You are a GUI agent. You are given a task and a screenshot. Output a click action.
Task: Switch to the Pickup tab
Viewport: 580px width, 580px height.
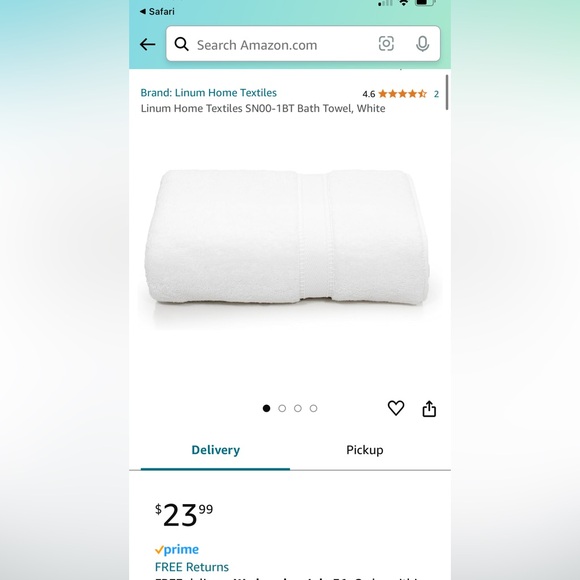[365, 450]
